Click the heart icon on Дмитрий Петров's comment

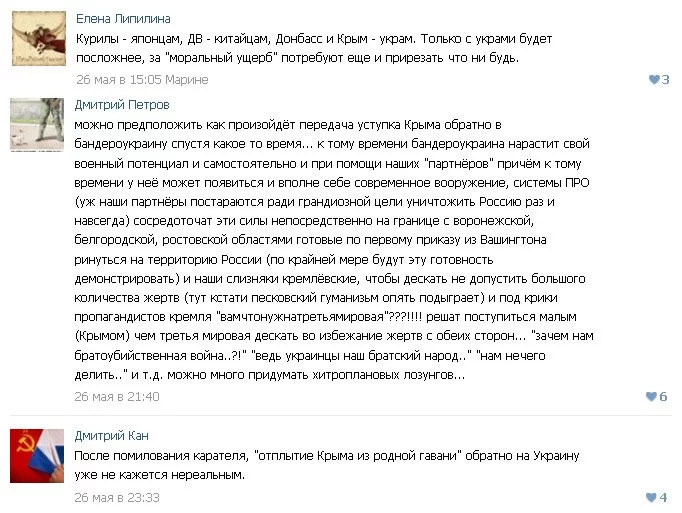click(652, 397)
